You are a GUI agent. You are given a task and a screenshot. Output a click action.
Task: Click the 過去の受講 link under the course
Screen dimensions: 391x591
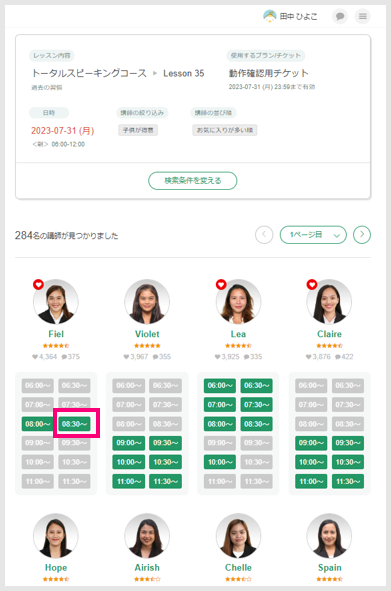tap(47, 87)
